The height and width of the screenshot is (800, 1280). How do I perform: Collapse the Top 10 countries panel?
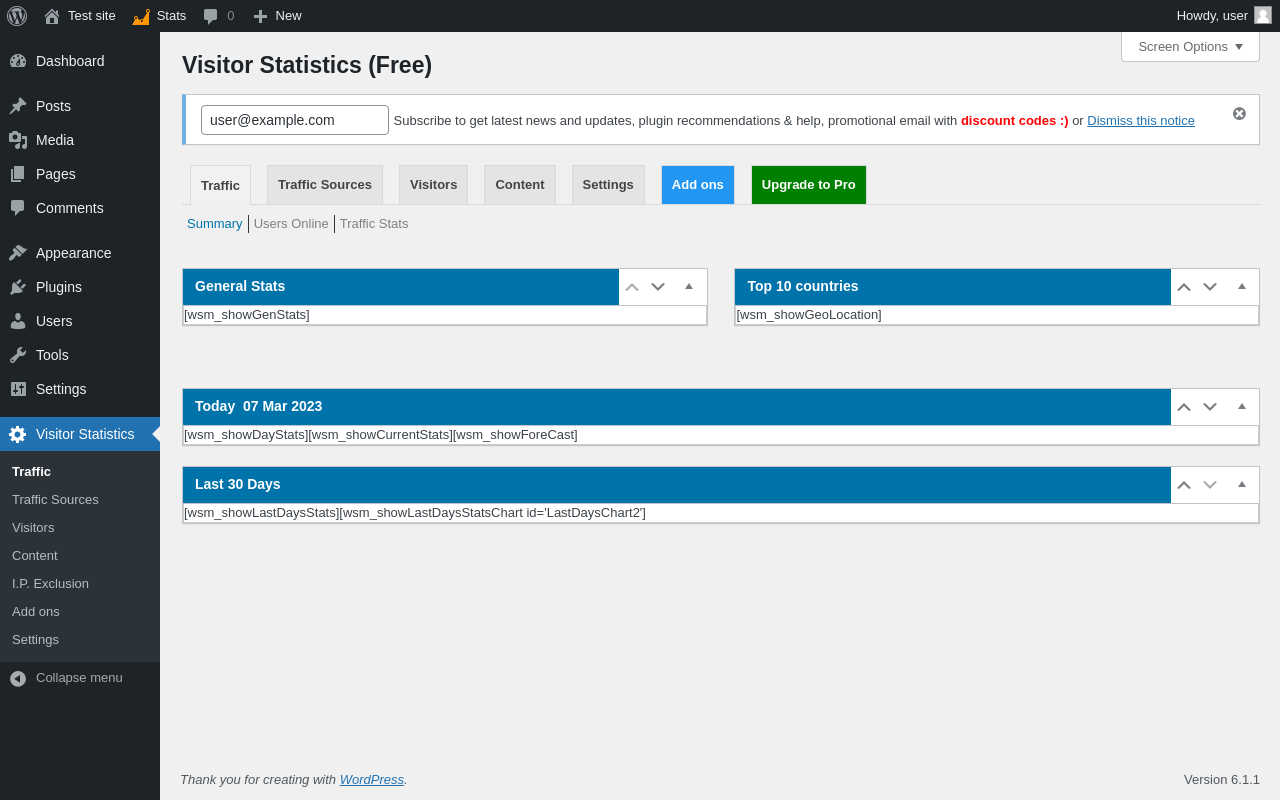click(1242, 287)
